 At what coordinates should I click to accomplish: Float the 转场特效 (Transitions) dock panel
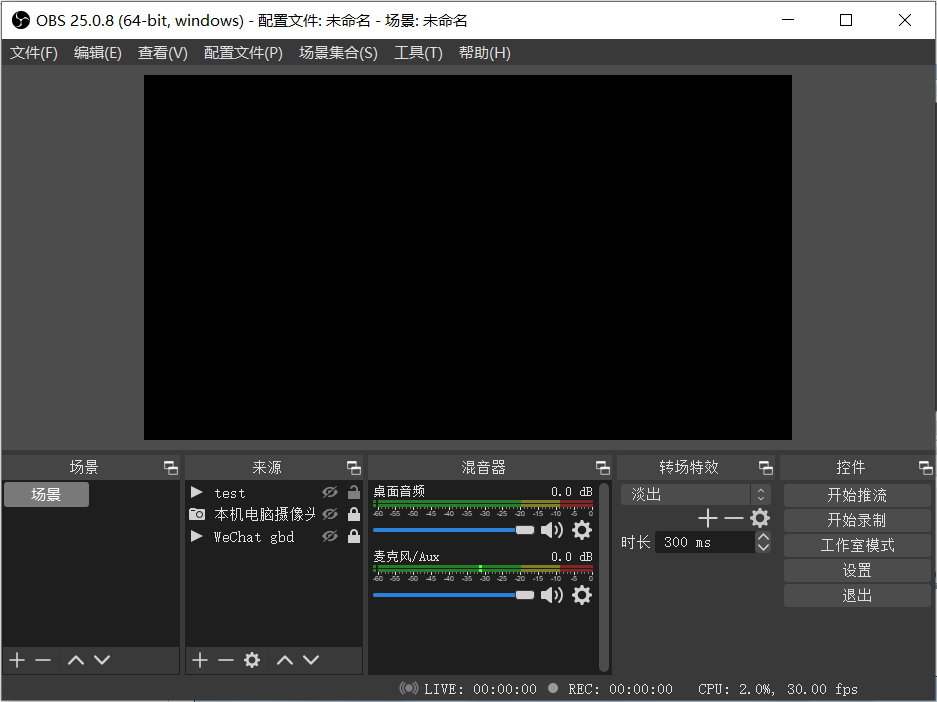(x=765, y=468)
